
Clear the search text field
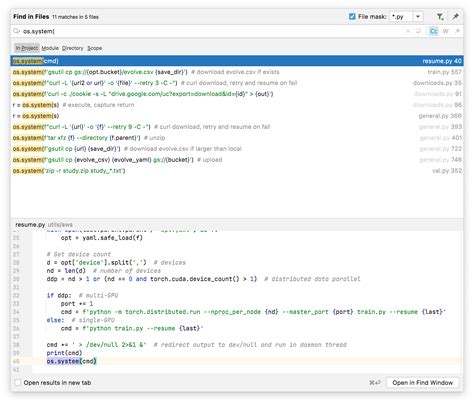[407, 31]
